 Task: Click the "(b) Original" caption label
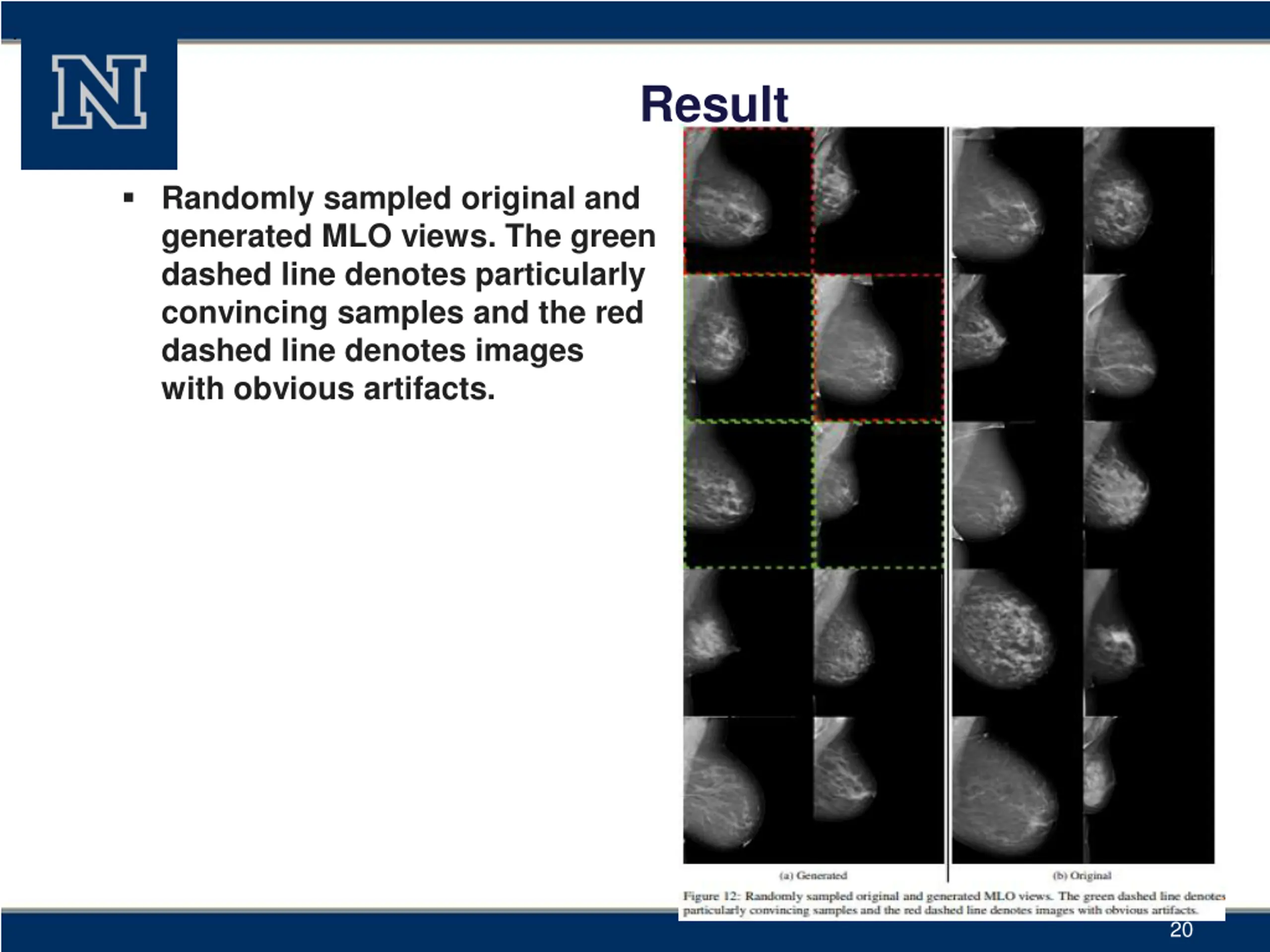[1081, 876]
